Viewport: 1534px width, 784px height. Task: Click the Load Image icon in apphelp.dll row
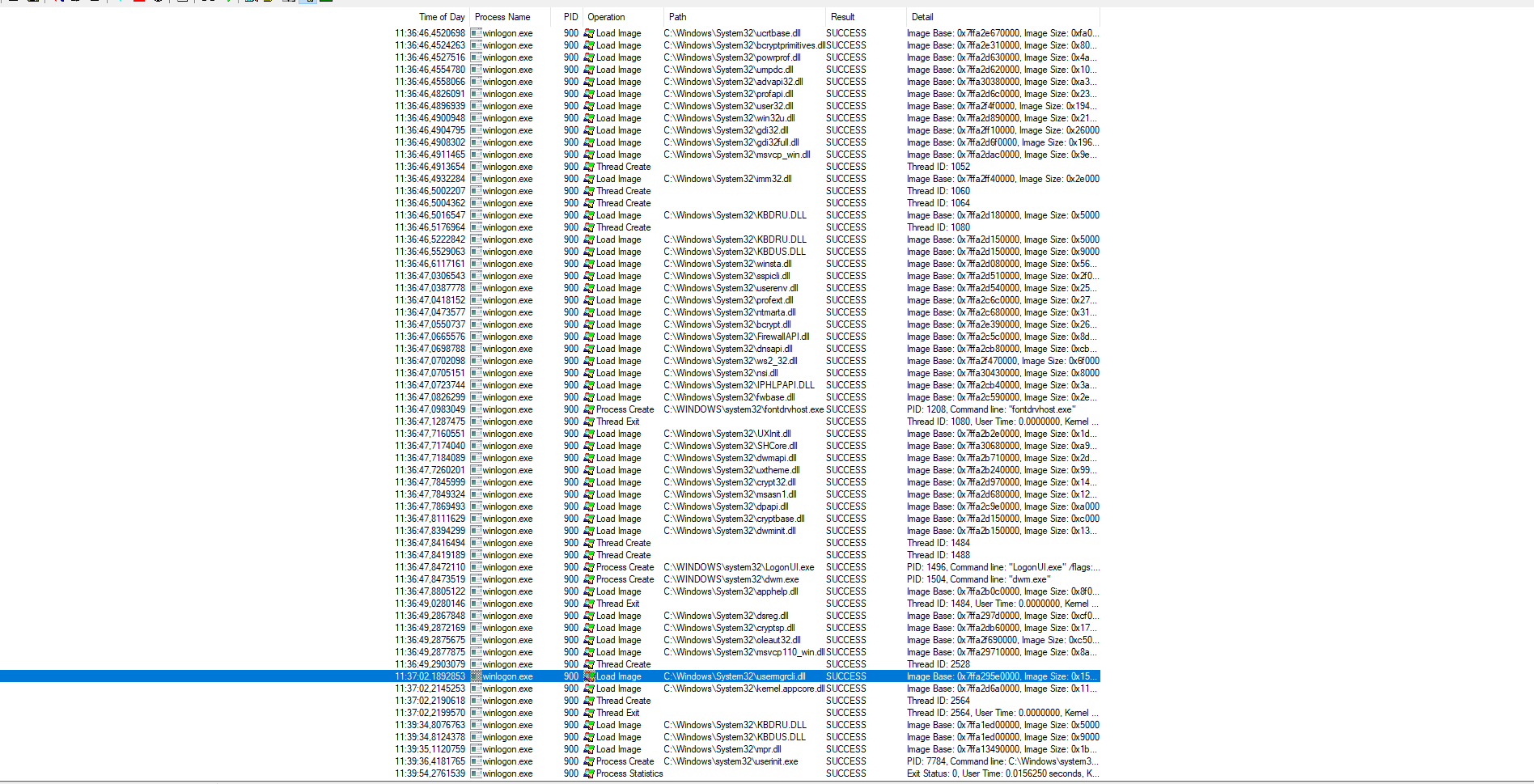coord(589,591)
